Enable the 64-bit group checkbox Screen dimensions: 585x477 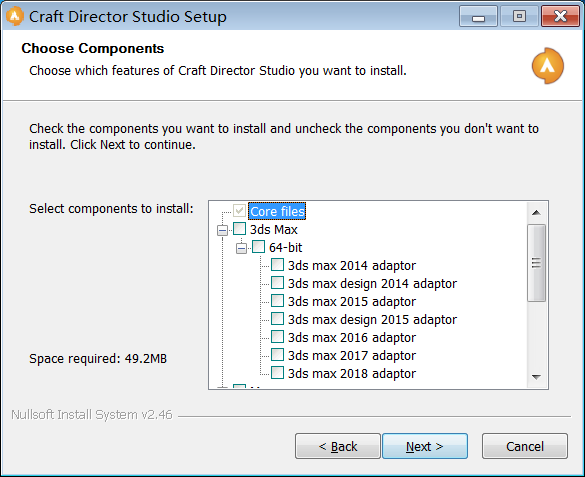[259, 247]
